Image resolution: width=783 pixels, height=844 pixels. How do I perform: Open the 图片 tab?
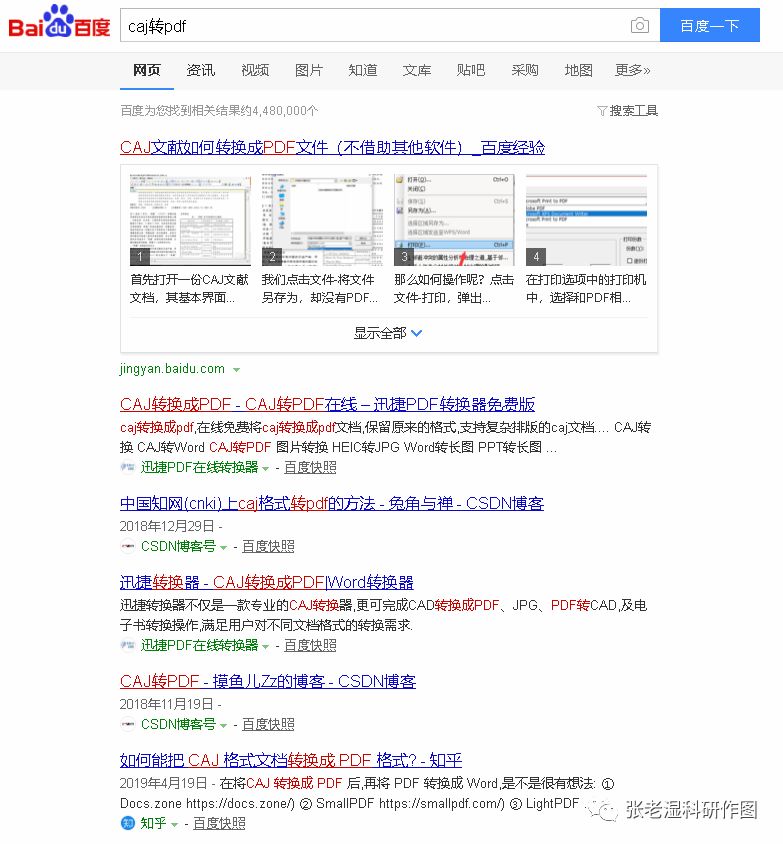click(x=309, y=70)
